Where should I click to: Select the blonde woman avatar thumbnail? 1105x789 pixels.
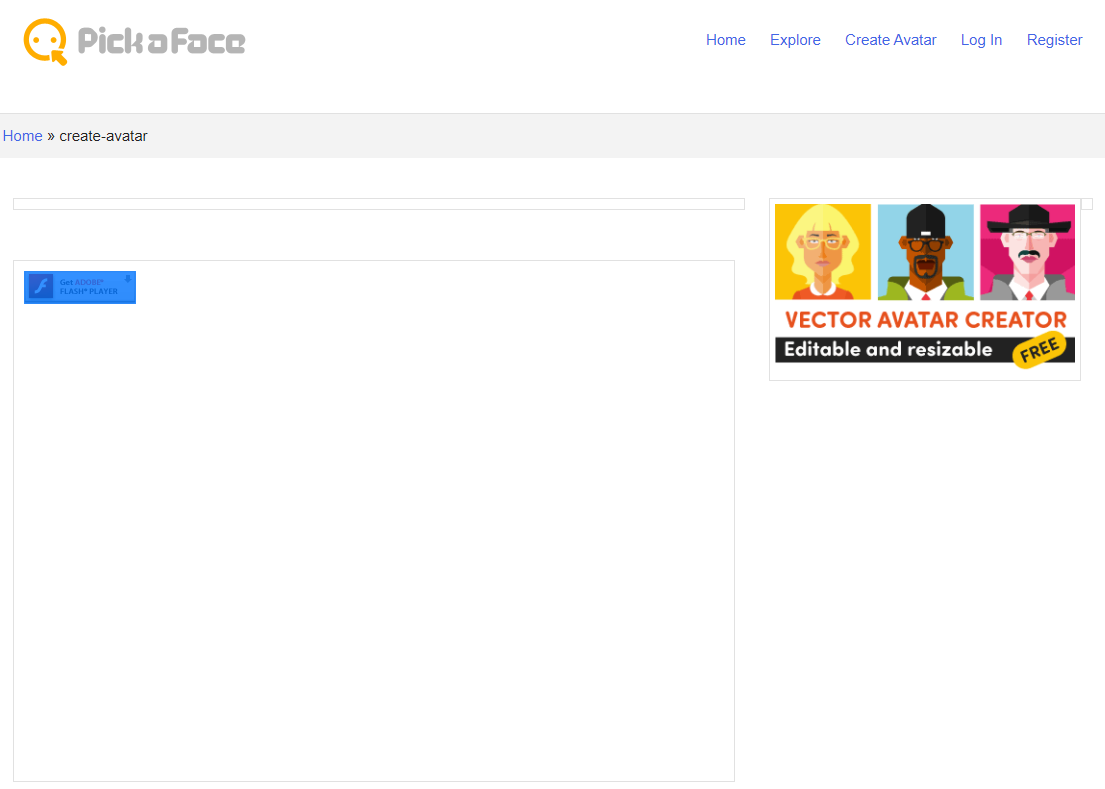[x=822, y=252]
